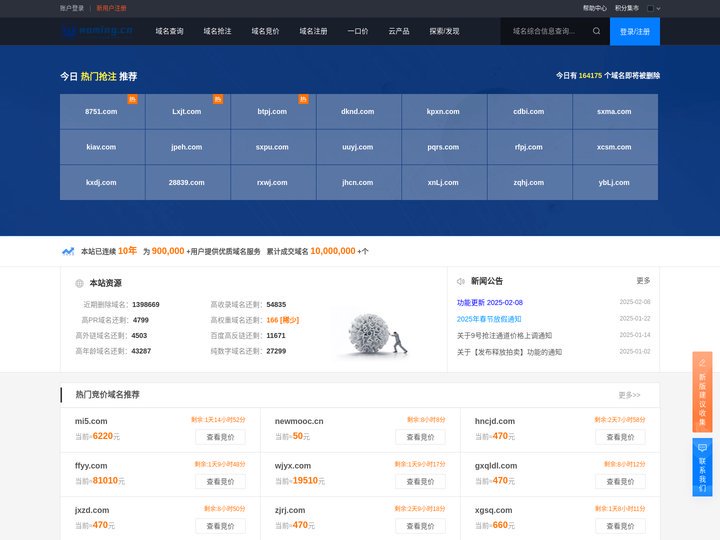The image size is (720, 540).
Task: Open the 新版建议收集 side tab
Action: pyautogui.click(x=702, y=392)
